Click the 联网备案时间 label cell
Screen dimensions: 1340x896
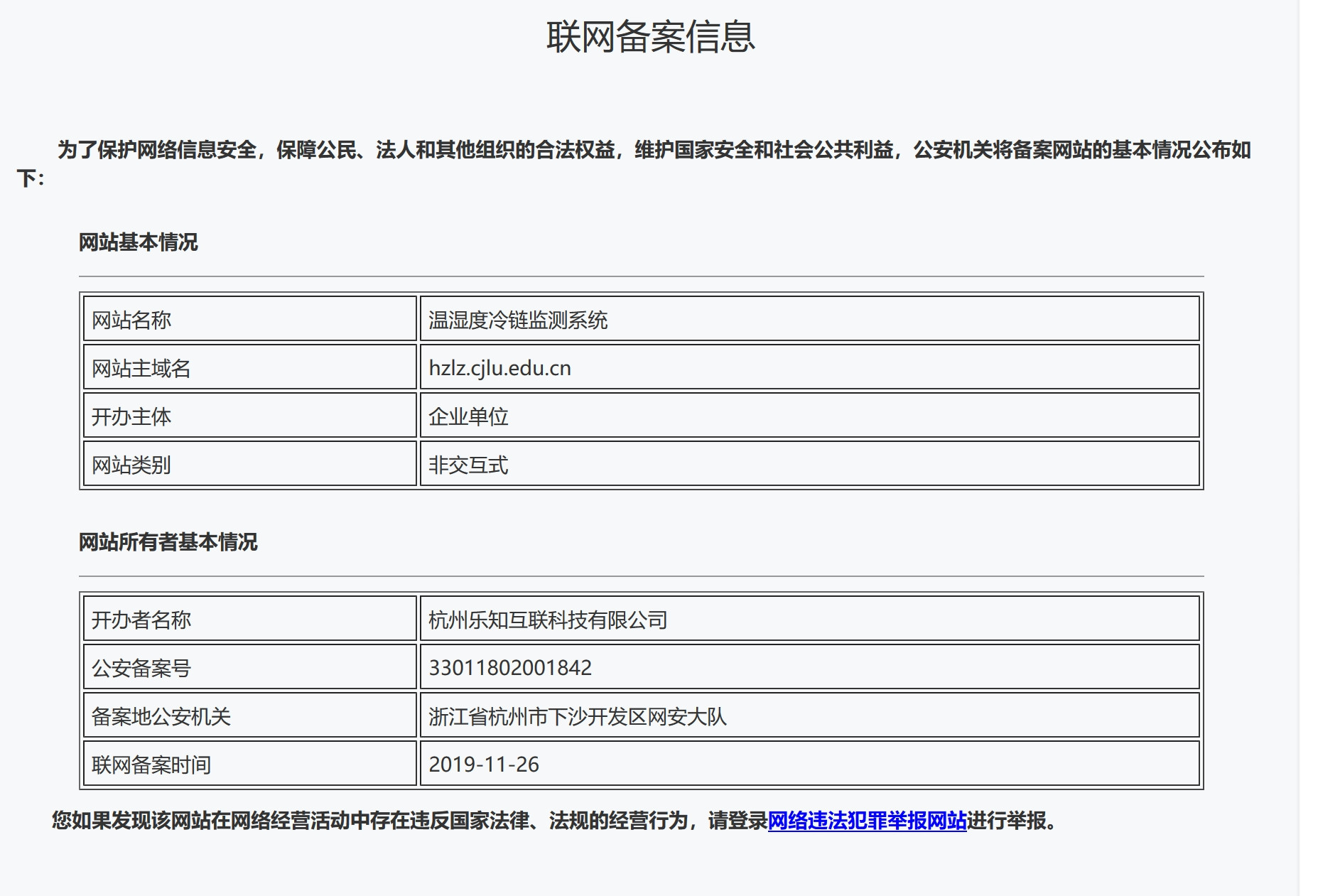[250, 764]
